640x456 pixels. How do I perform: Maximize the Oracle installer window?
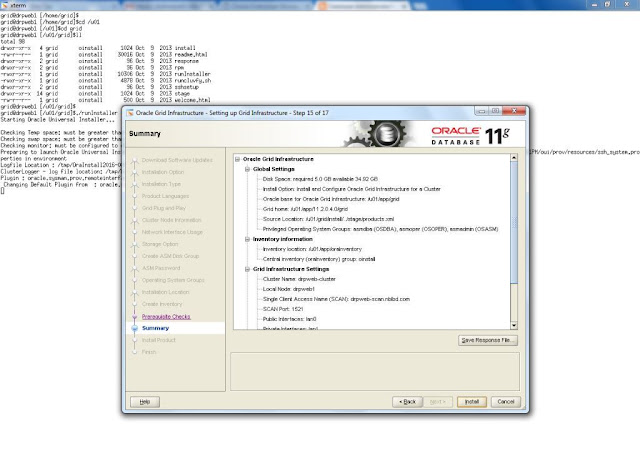[496, 111]
